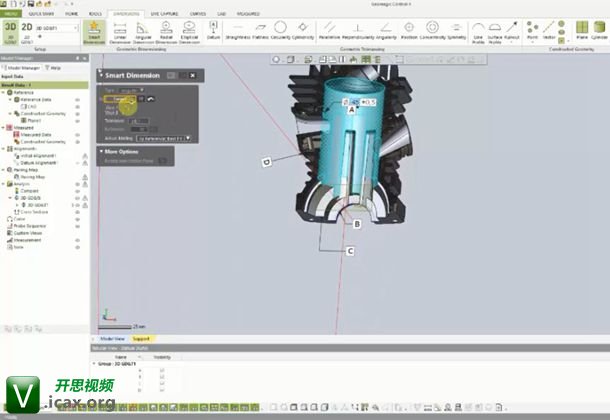Toggle visibility of Measured Data

tap(77, 135)
